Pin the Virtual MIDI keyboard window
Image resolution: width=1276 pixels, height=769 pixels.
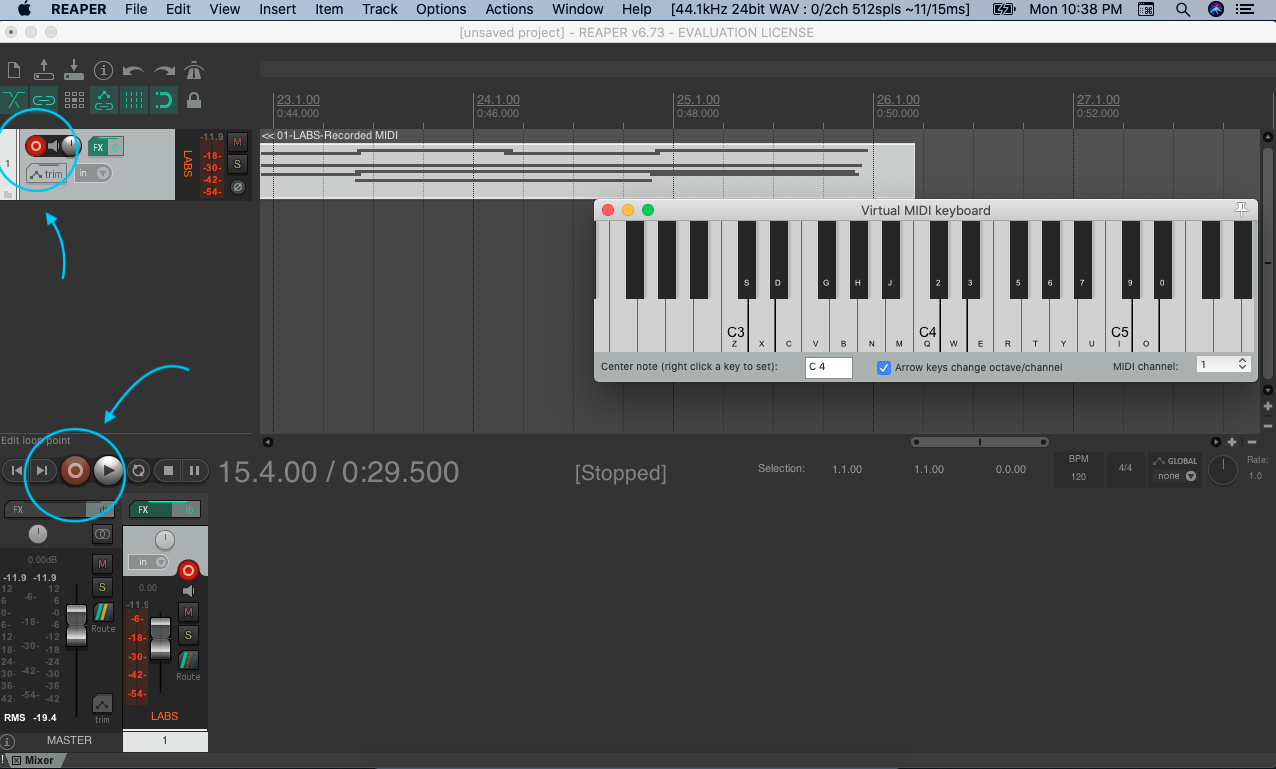click(x=1241, y=209)
